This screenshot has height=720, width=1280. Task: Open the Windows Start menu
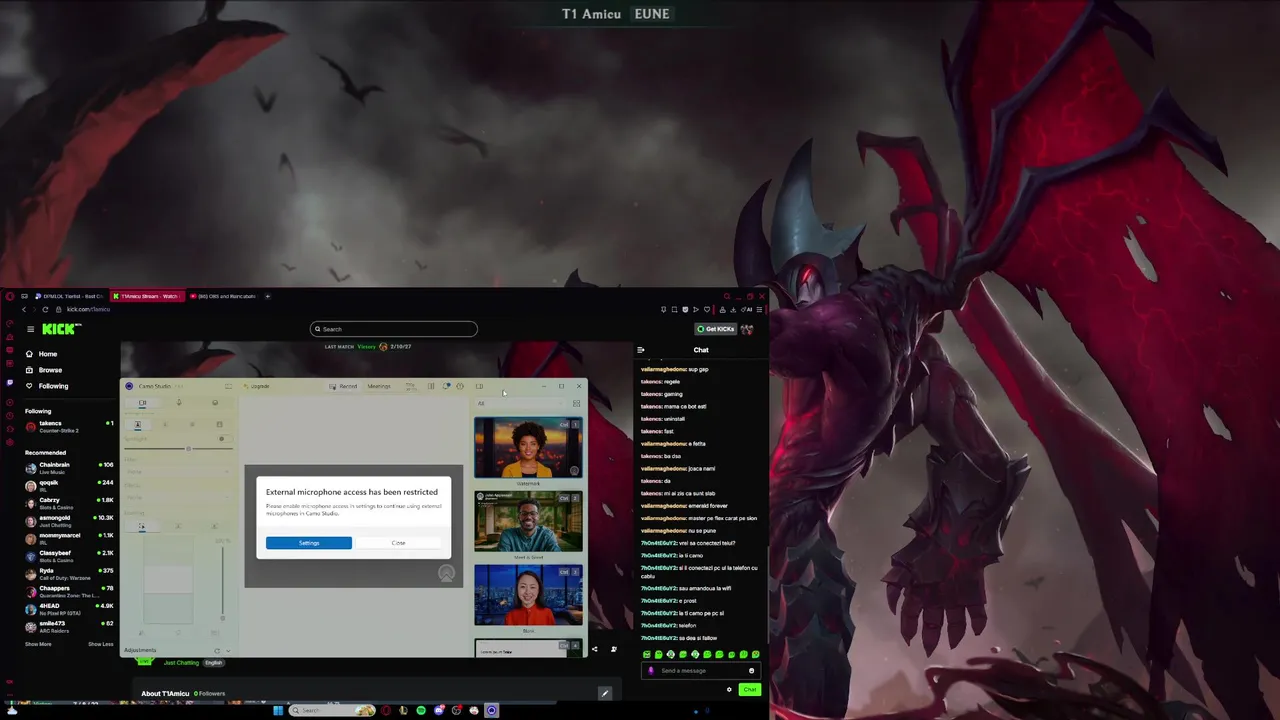[278, 711]
